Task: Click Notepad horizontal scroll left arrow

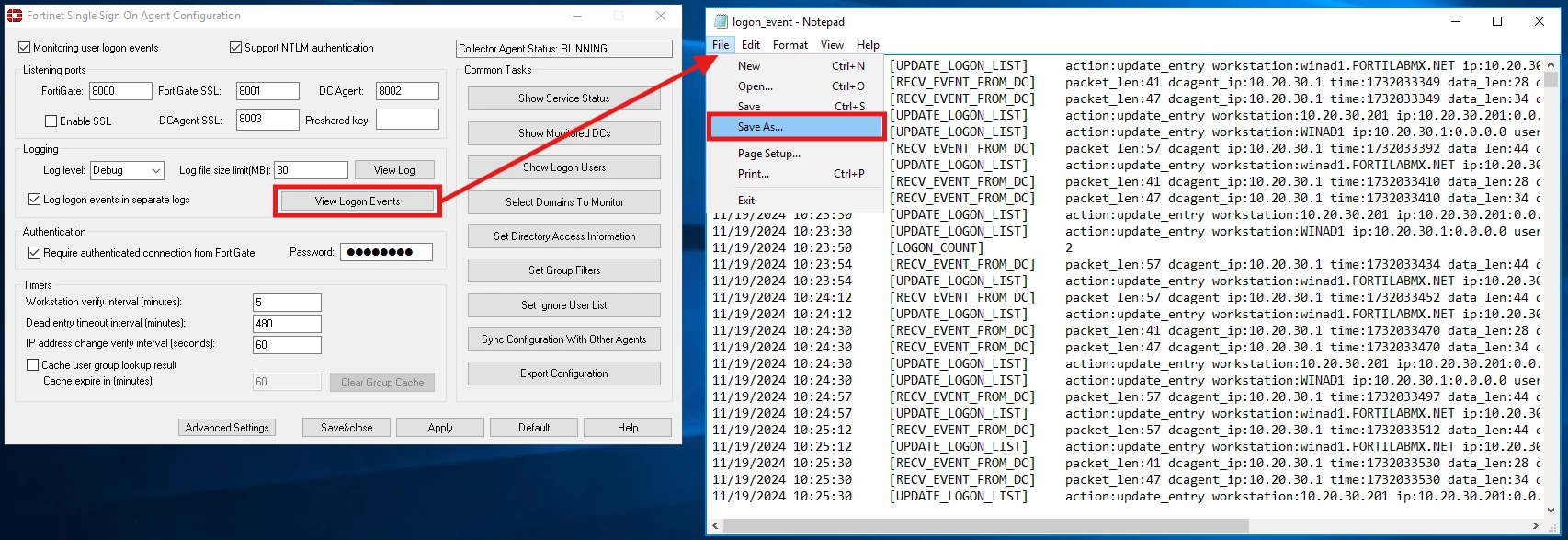Action: pyautogui.click(x=716, y=526)
